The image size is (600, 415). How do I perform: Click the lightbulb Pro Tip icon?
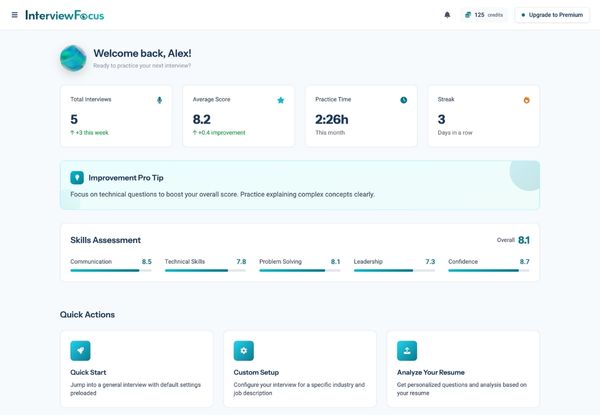click(77, 177)
